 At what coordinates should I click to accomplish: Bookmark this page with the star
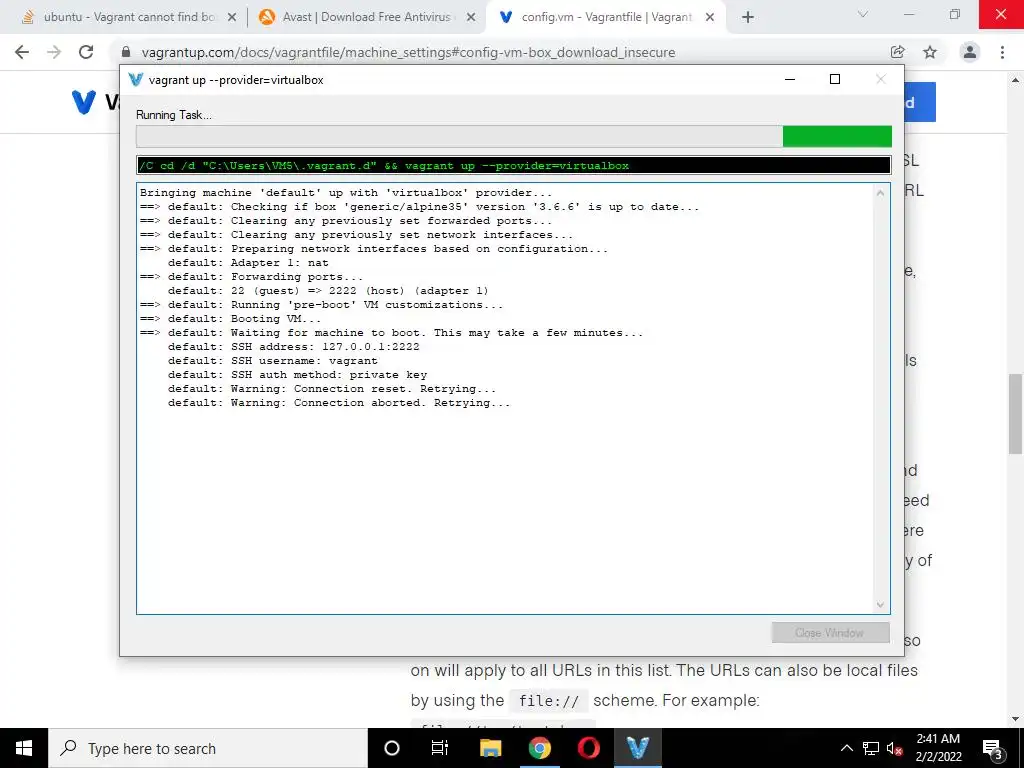(x=930, y=52)
